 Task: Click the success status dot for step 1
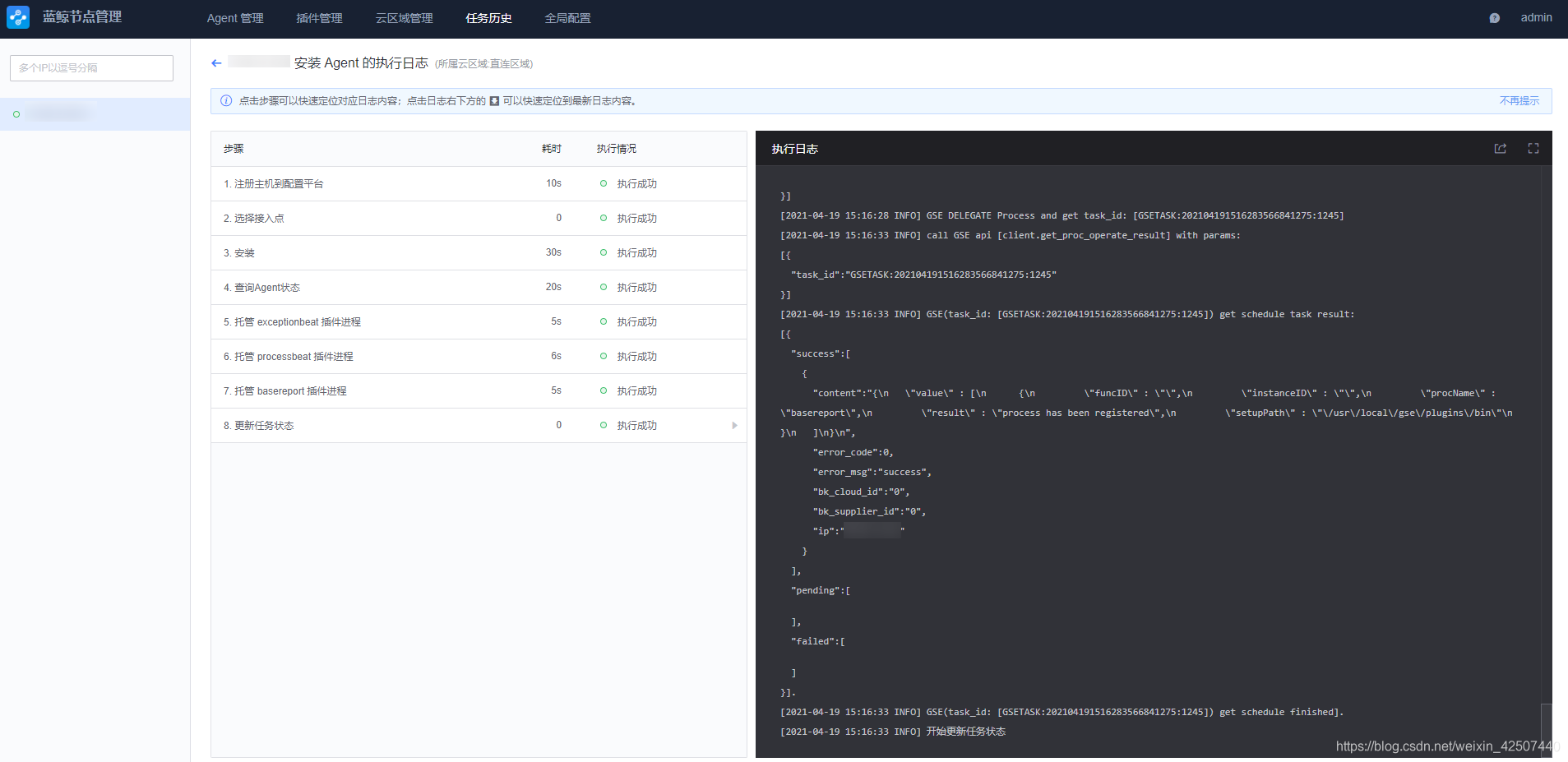pos(604,184)
